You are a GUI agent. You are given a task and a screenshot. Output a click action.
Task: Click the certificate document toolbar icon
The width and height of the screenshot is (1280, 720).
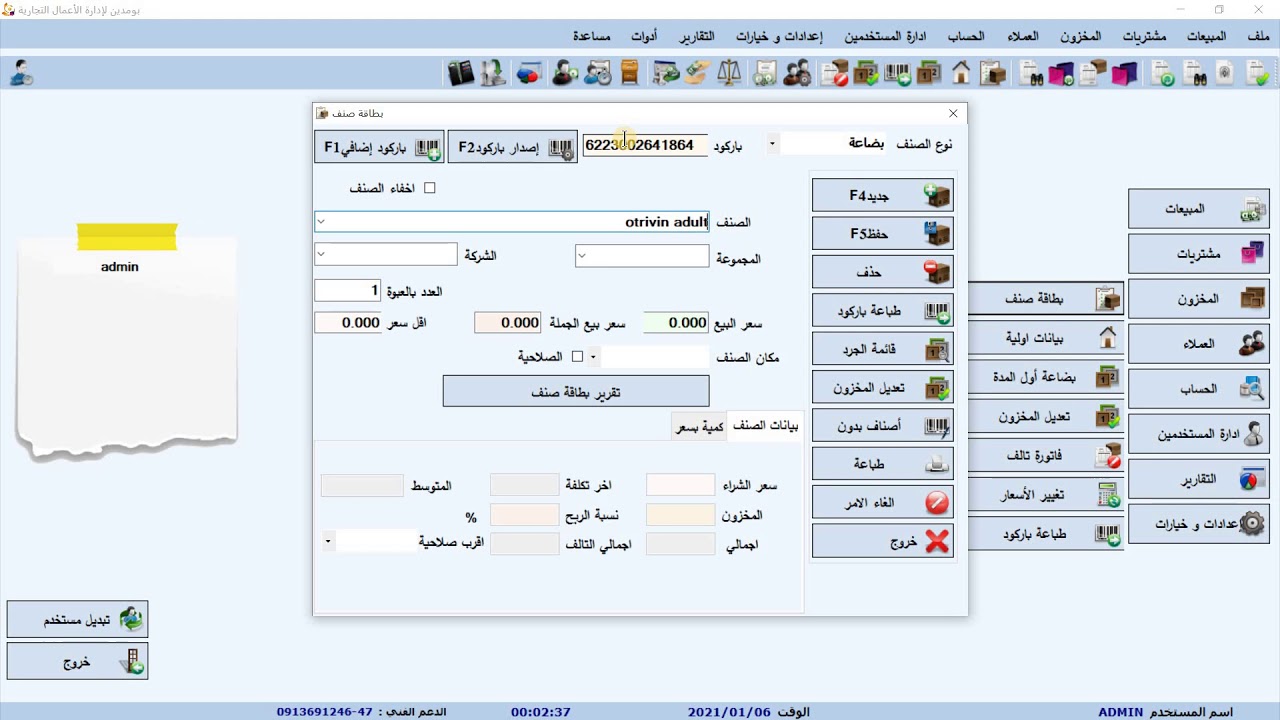(x=765, y=73)
